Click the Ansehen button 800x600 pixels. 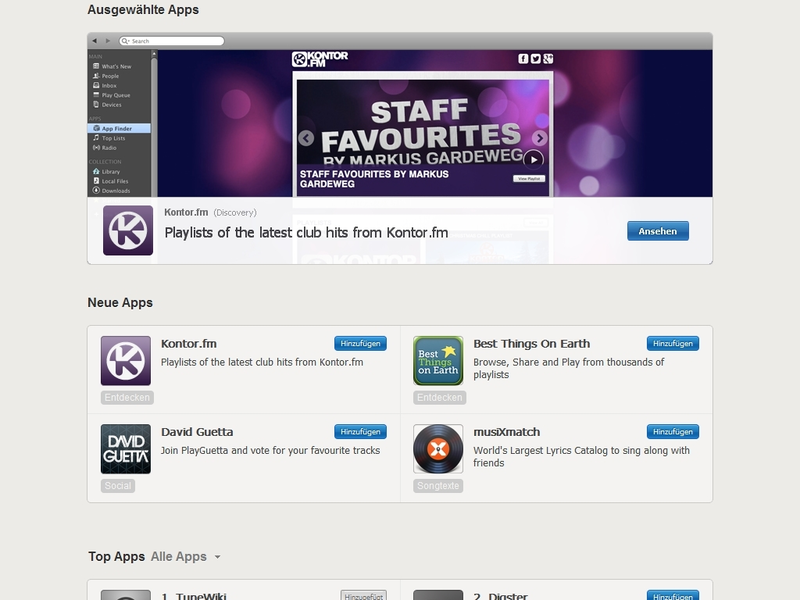(658, 231)
